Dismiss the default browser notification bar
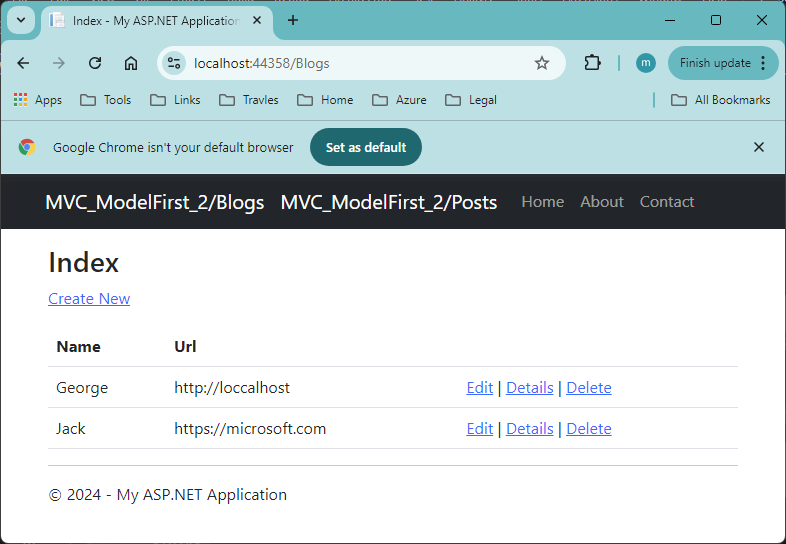This screenshot has width=786, height=544. pyautogui.click(x=759, y=147)
